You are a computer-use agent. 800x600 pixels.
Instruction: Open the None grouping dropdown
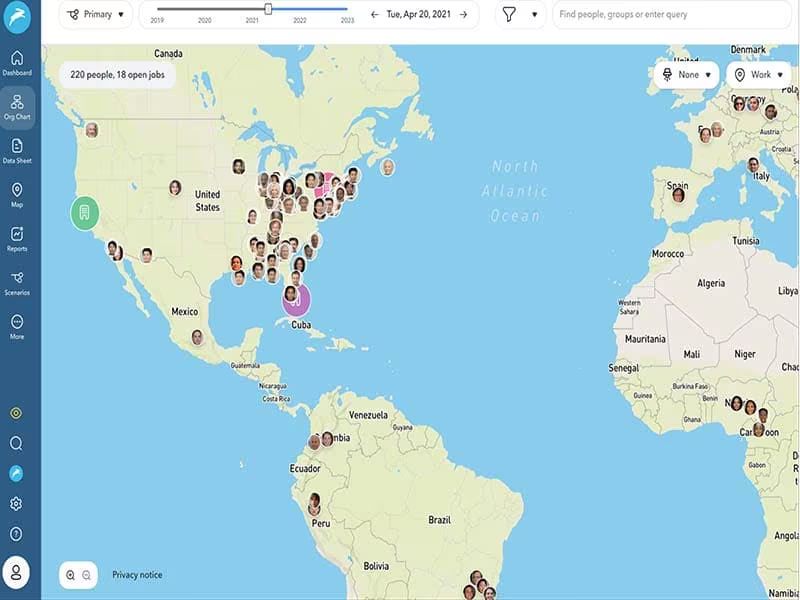686,75
